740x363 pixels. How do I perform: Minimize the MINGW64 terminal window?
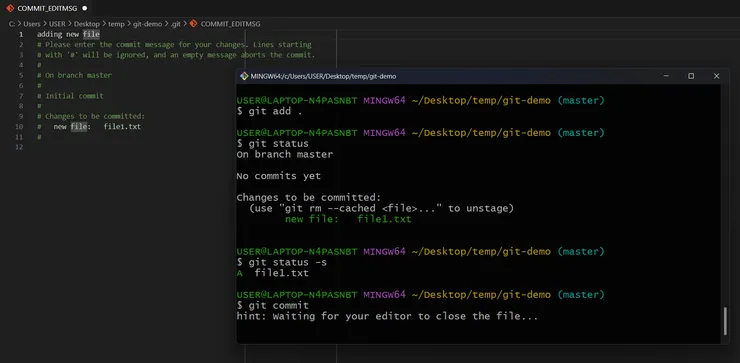click(666, 76)
